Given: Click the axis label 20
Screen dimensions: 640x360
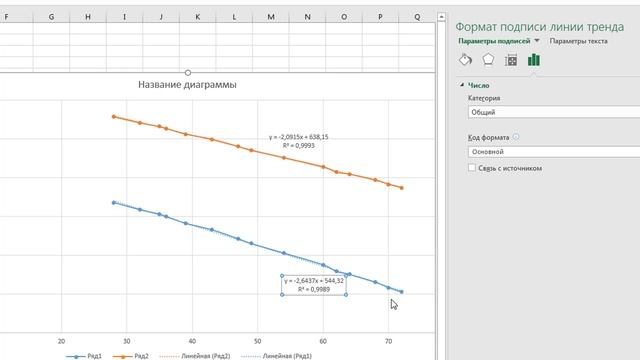Looking at the screenshot, I should point(61,341).
